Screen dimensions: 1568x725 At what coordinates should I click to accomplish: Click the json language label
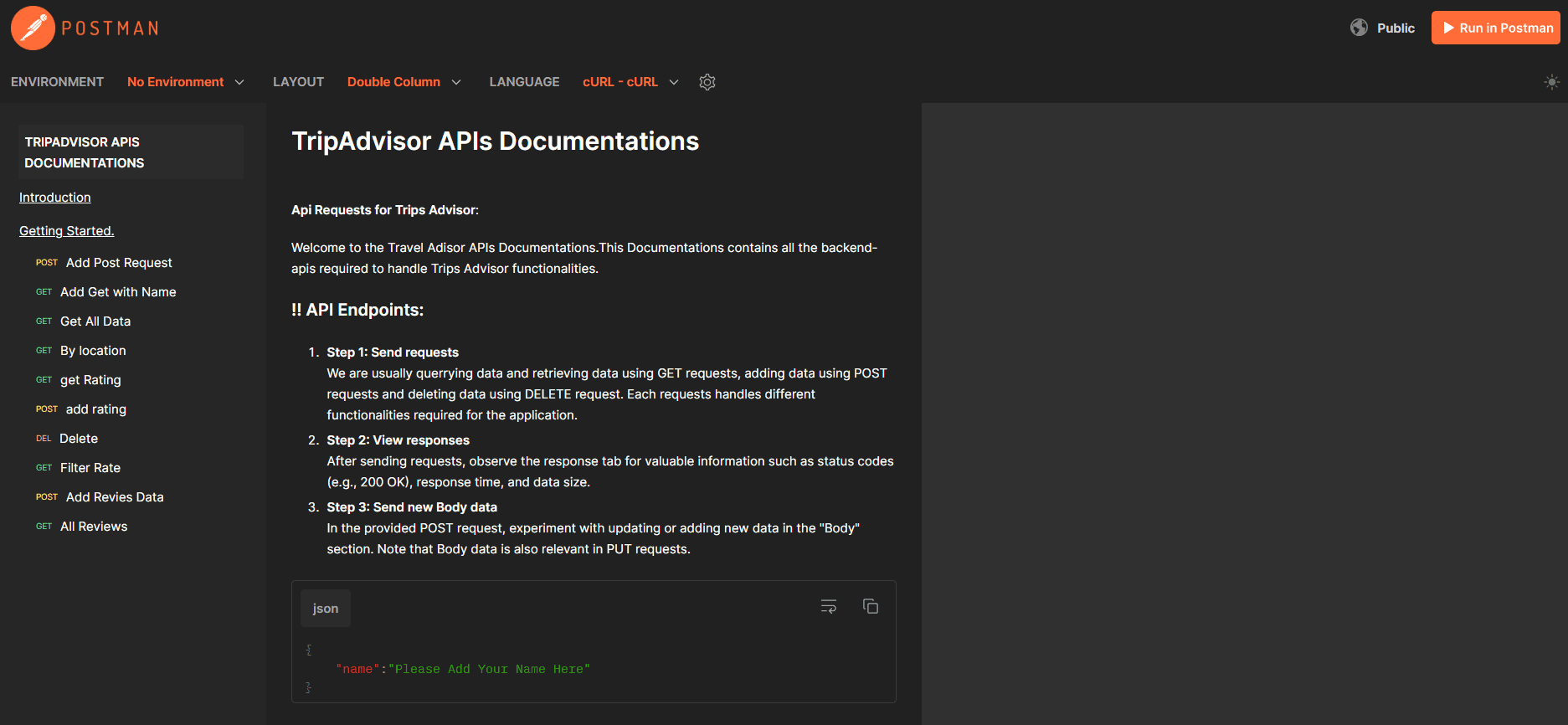click(326, 609)
